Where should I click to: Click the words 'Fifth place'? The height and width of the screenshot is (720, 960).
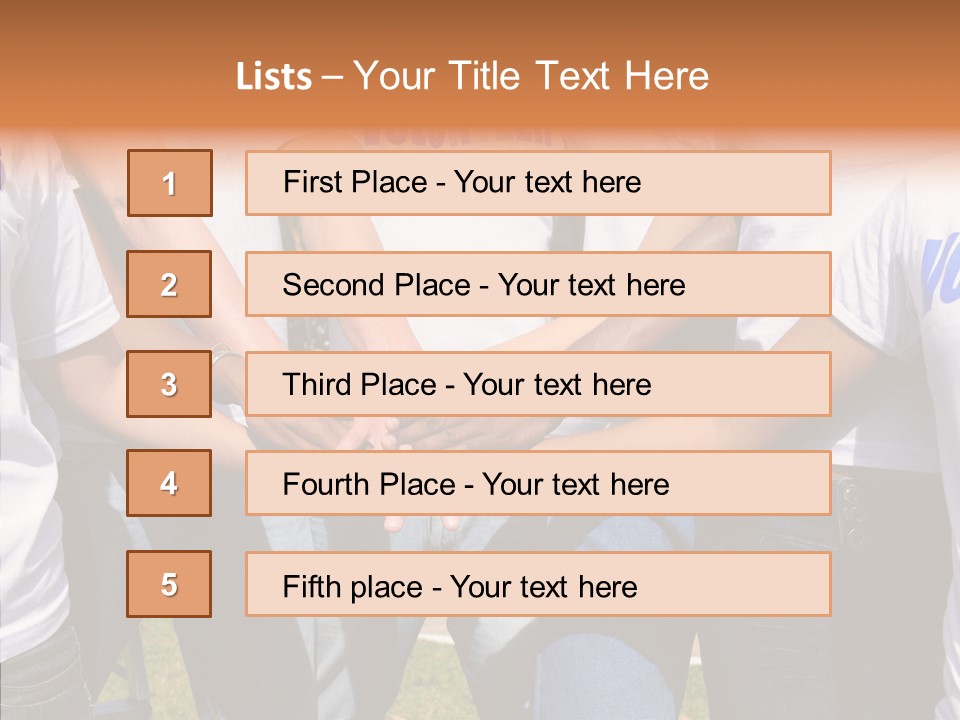coord(353,587)
